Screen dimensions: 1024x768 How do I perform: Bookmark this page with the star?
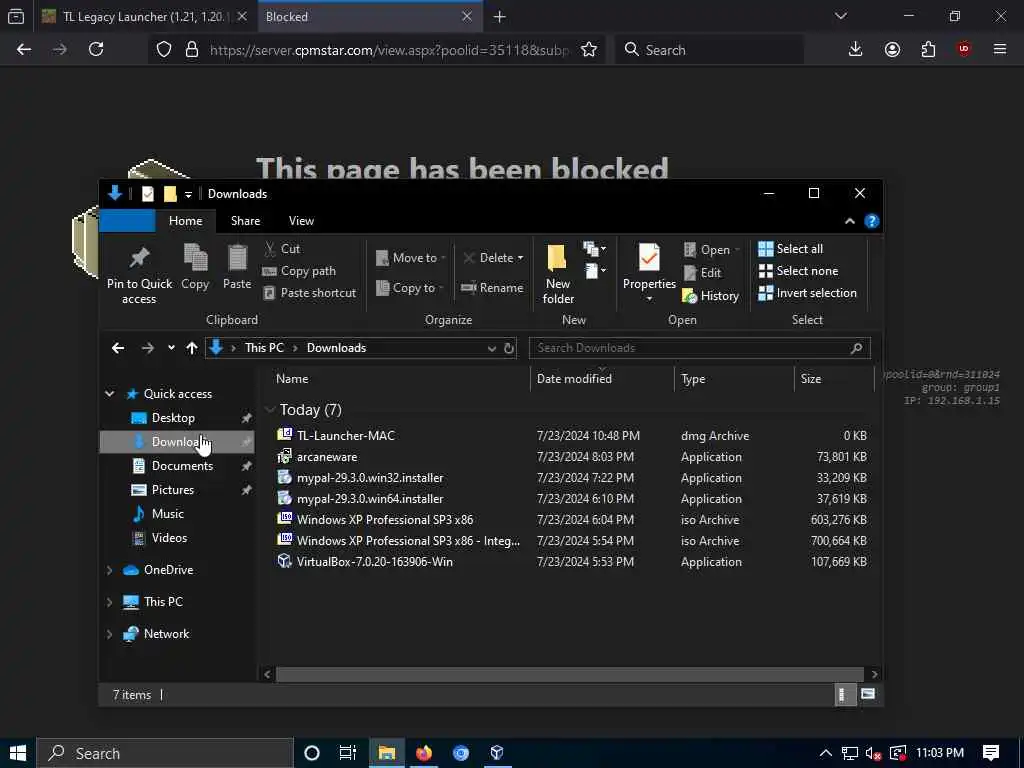pyautogui.click(x=588, y=50)
